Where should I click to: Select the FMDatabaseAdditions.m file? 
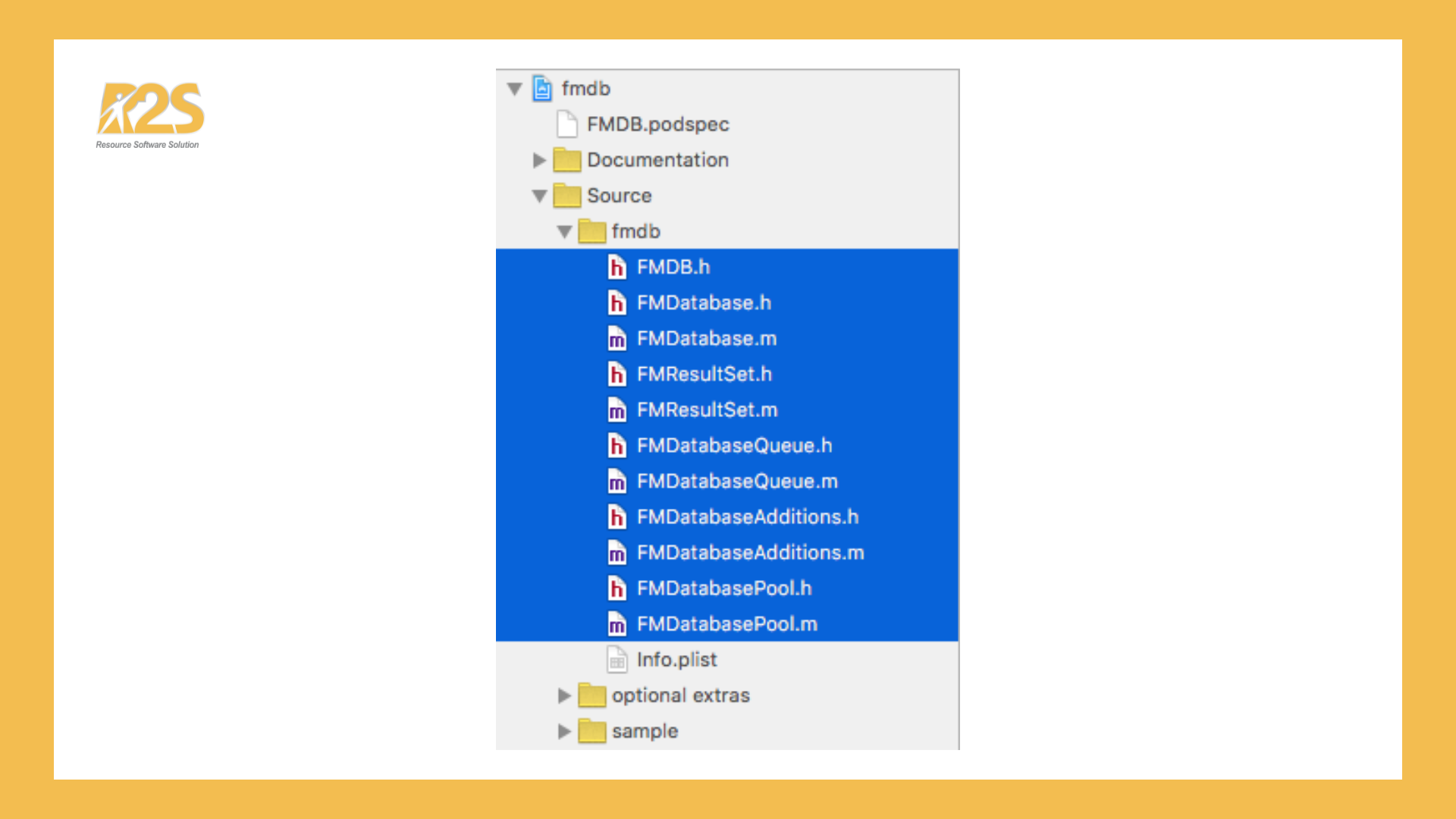749,553
